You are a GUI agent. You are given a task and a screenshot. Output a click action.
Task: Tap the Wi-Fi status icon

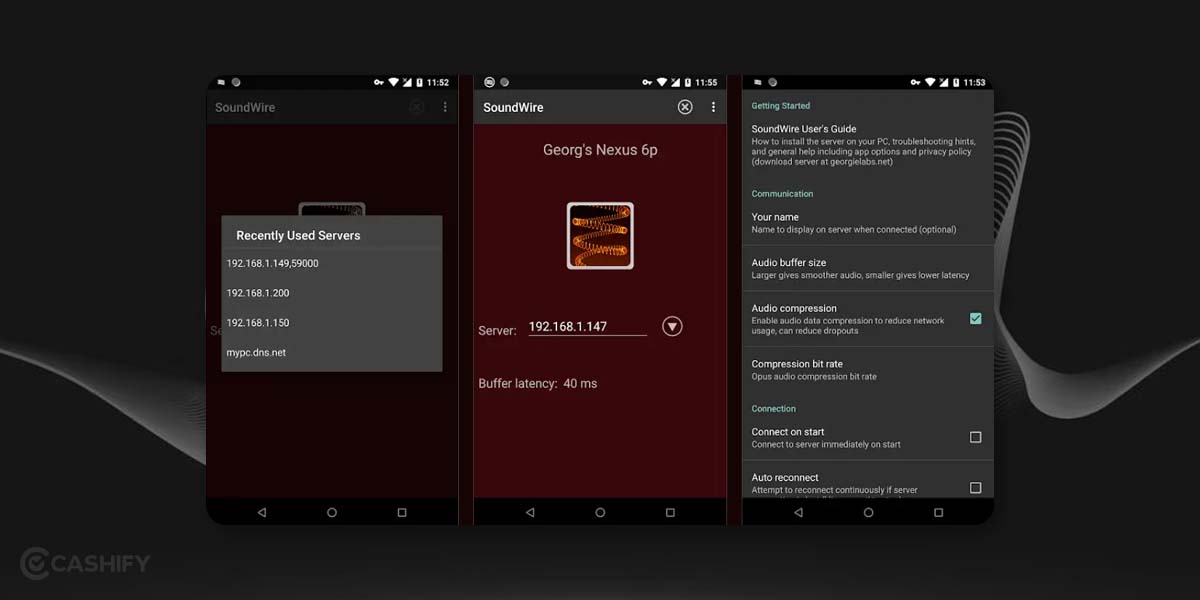click(x=661, y=82)
